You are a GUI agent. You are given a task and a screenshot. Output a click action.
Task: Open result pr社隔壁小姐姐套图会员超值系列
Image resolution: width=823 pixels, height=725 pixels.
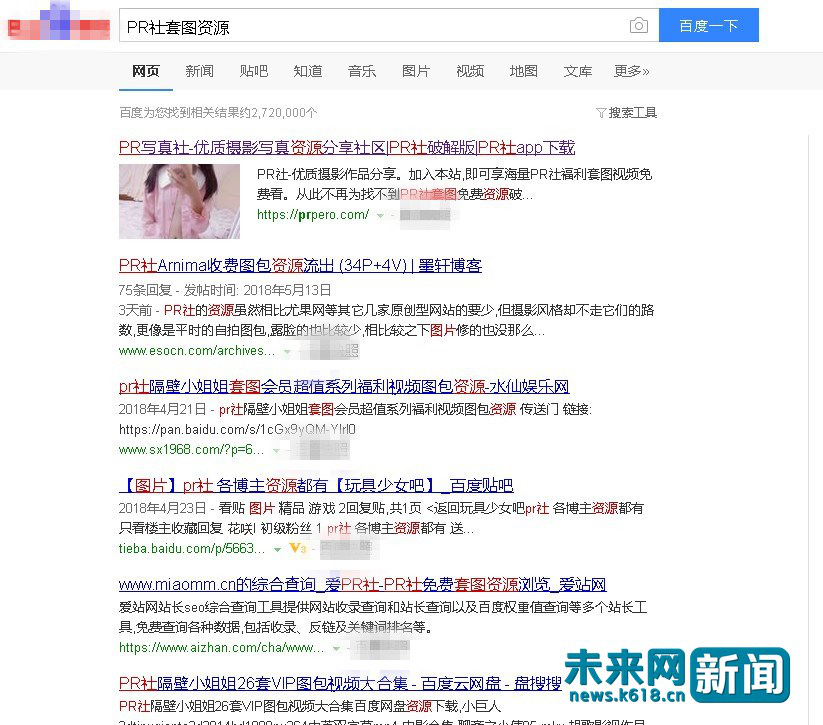coord(344,387)
